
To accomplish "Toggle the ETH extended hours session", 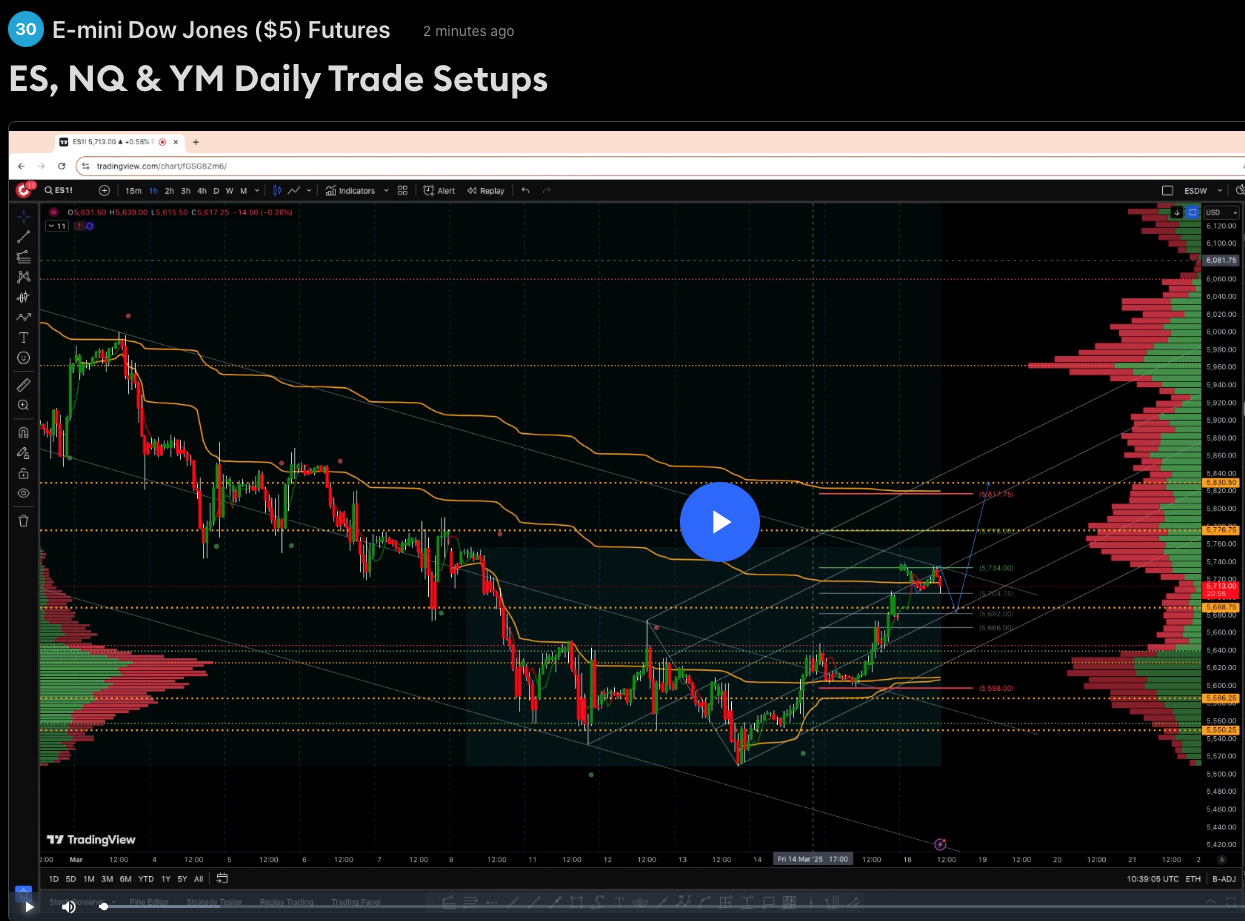I will click(1193, 879).
